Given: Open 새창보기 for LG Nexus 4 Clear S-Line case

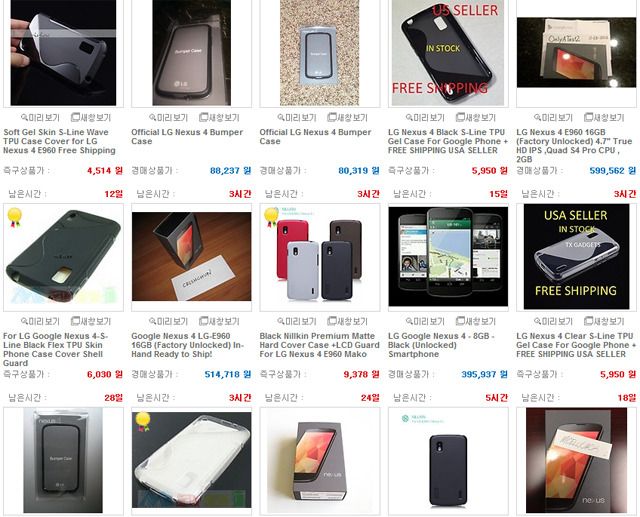Looking at the screenshot, I should [604, 321].
